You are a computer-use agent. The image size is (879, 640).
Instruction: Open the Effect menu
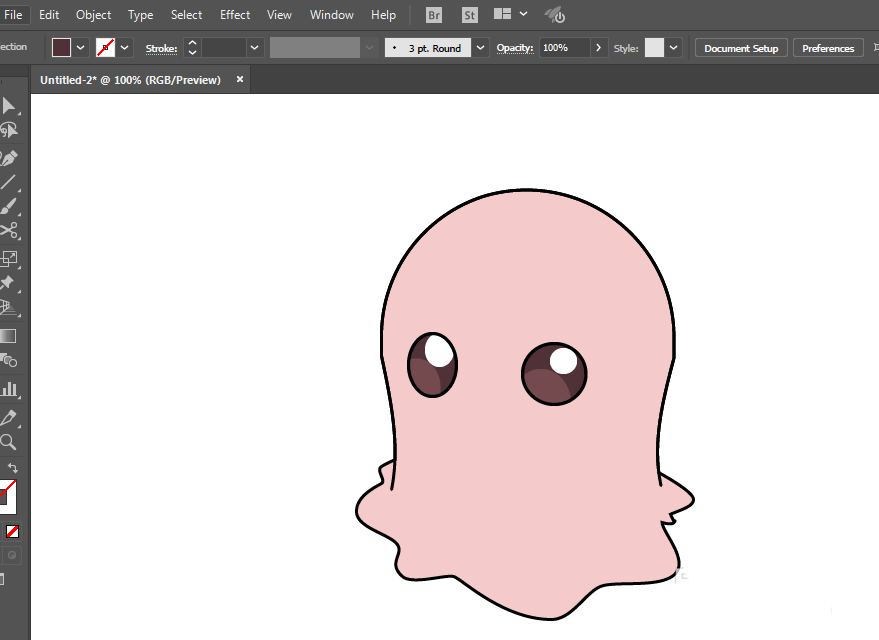click(x=235, y=15)
